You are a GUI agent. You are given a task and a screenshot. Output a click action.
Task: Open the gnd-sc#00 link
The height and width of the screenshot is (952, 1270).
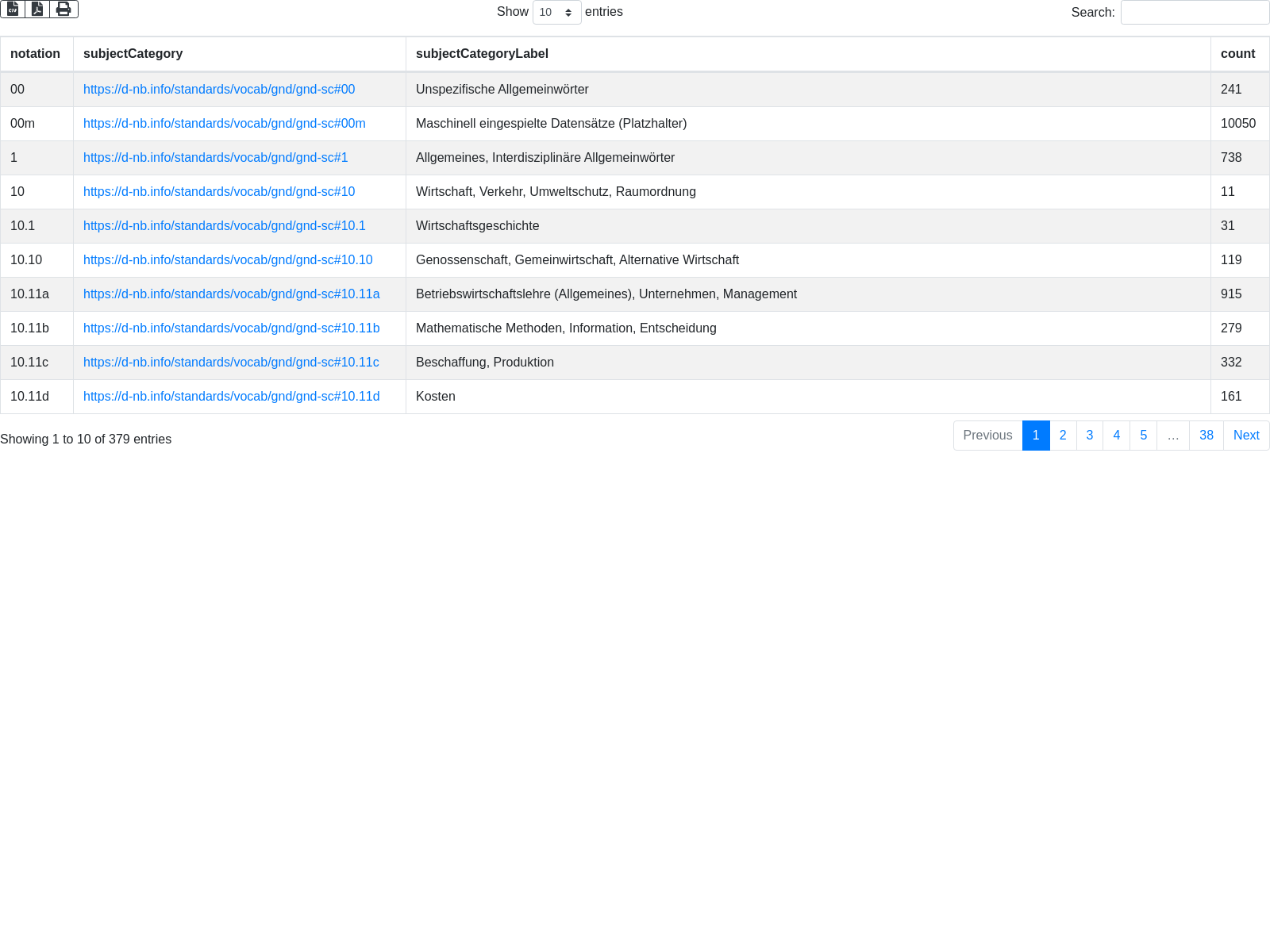tap(219, 90)
